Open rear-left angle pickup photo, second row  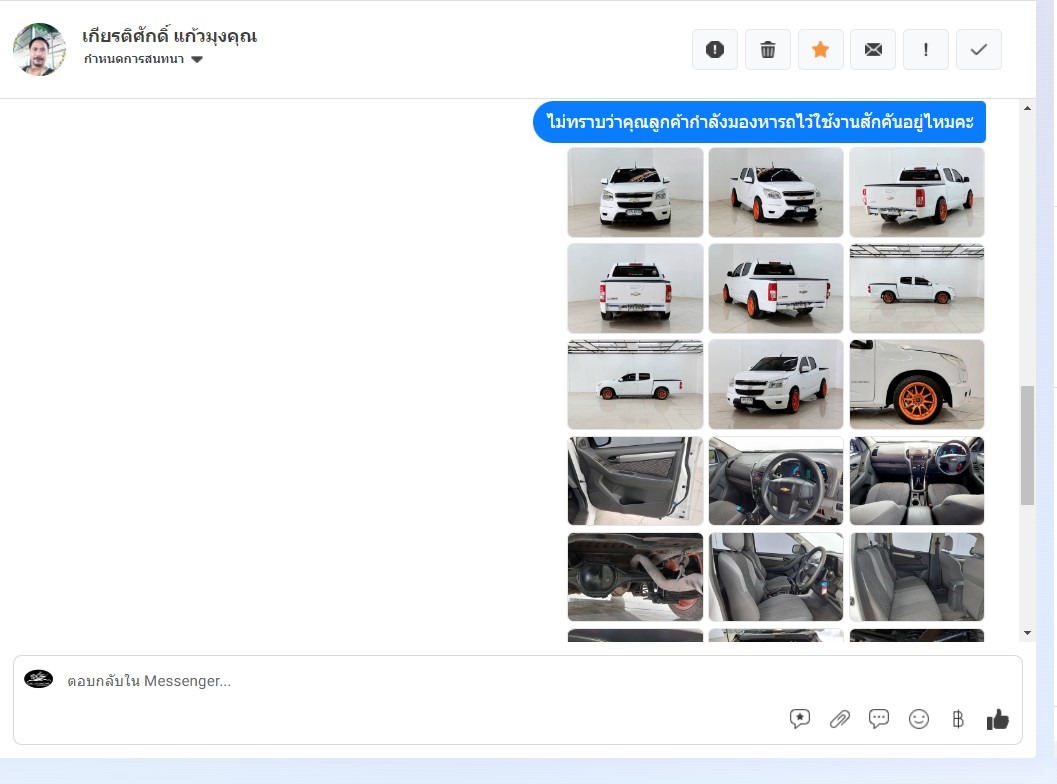776,289
